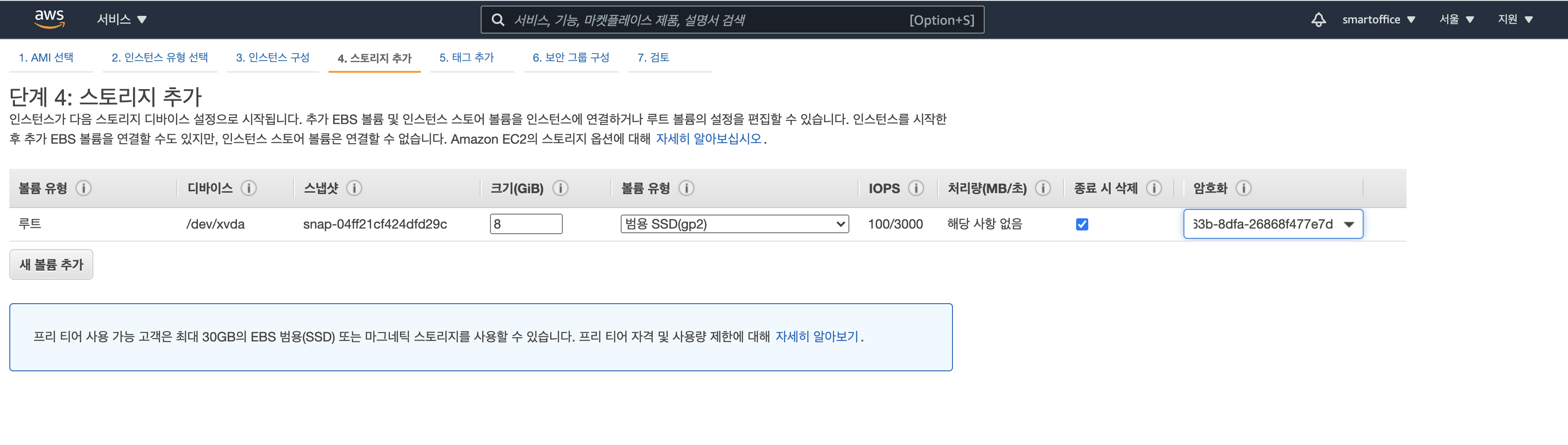Viewport: 1568px width, 445px height.
Task: Open the 서울 region selector
Action: click(x=1456, y=20)
